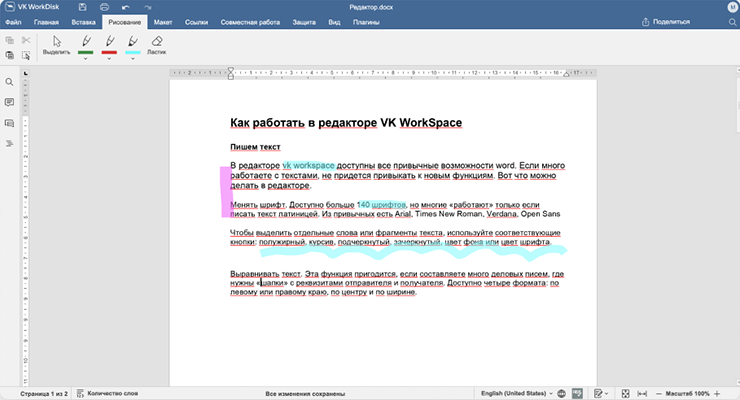Viewport: 740px width, 400px height.
Task: Activate the Ластик eraser tool
Action: (157, 45)
